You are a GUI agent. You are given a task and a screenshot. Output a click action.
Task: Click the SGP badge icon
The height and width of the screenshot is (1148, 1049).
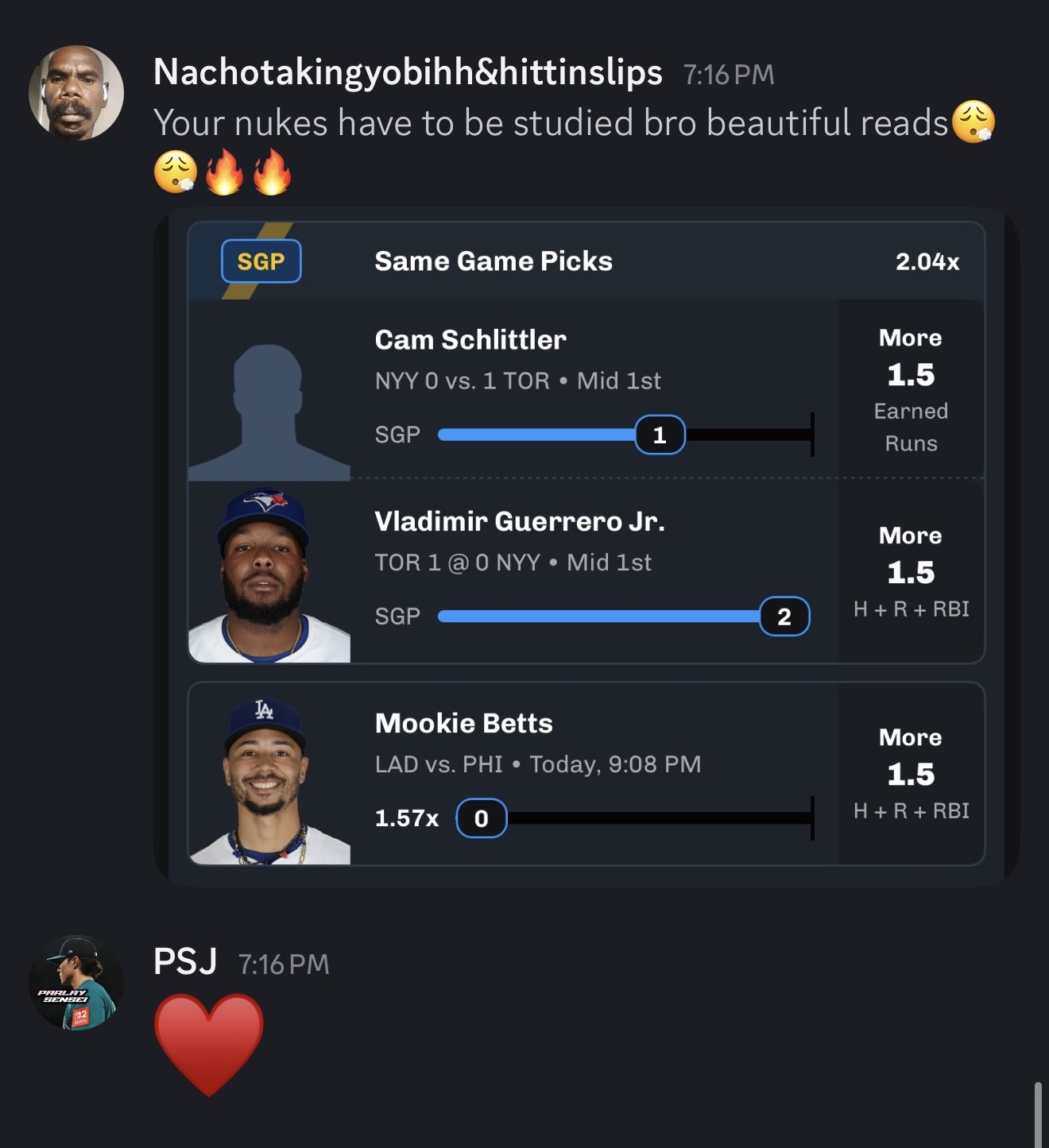pyautogui.click(x=261, y=261)
